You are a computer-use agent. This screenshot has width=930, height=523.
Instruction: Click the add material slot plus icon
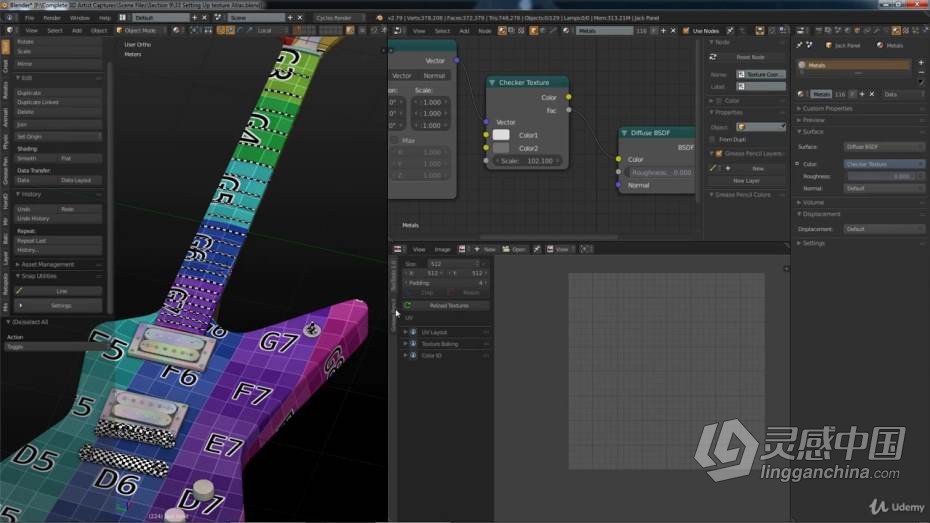pyautogui.click(x=921, y=62)
